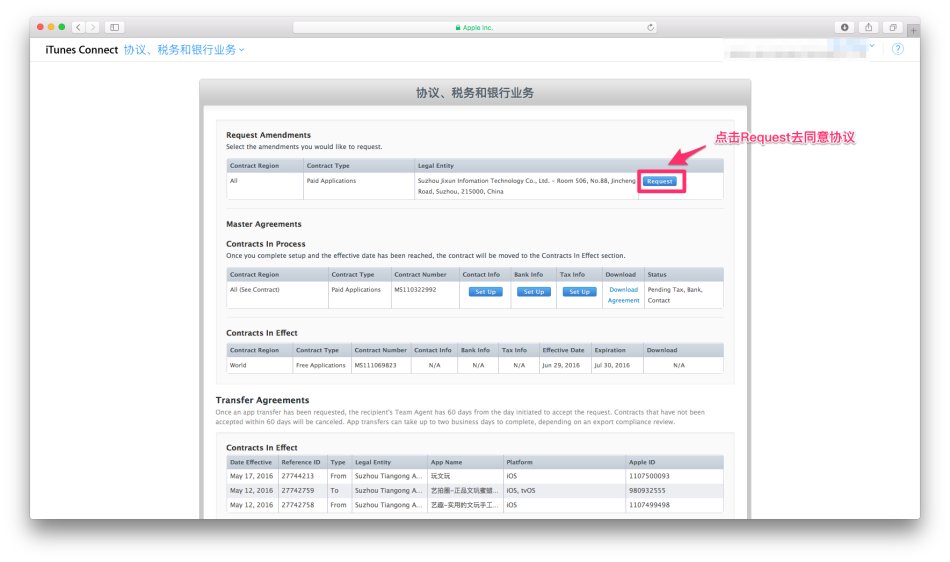Image resolution: width=950 pixels, height=562 pixels.
Task: Click All (See Contract) region cell
Action: coord(254,289)
